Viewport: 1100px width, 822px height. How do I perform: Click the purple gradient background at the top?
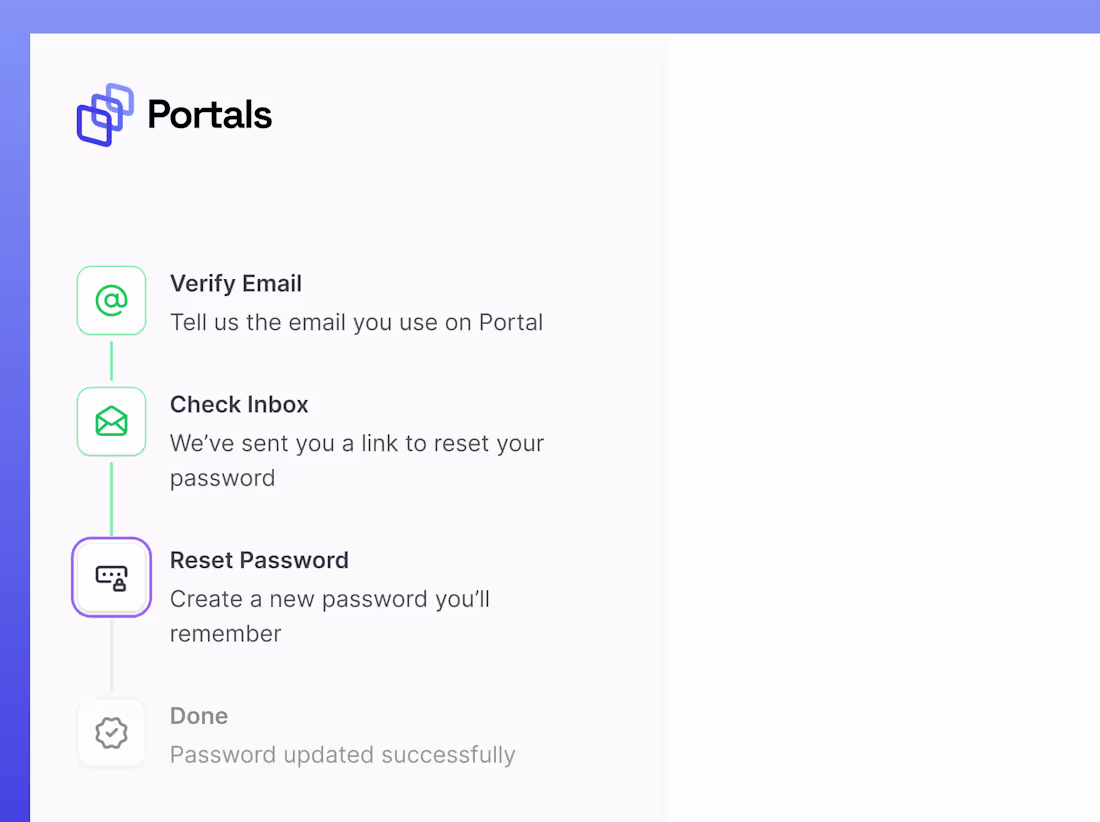coord(550,16)
